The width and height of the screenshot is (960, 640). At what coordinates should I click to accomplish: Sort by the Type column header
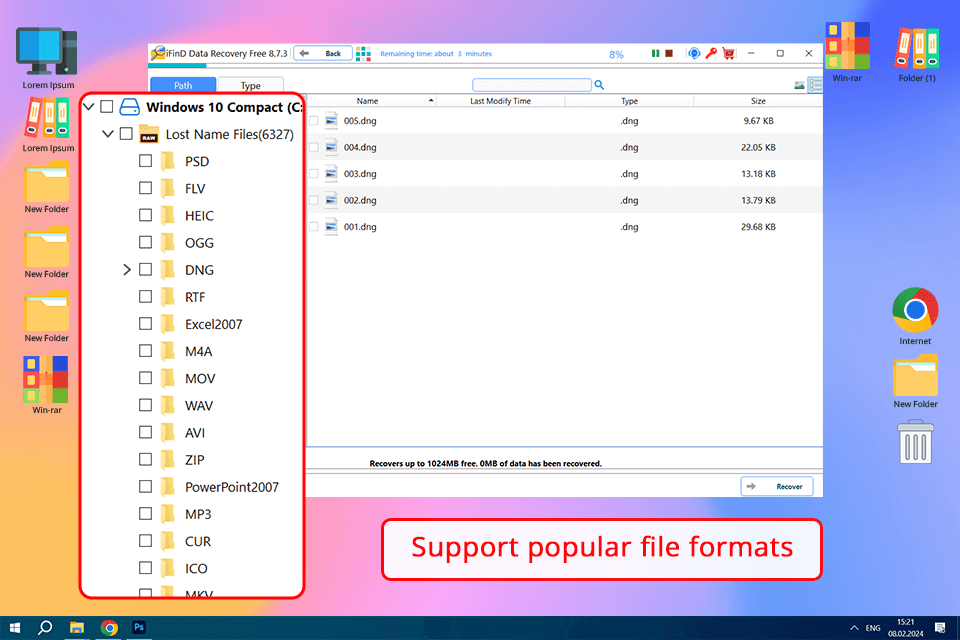(x=629, y=101)
